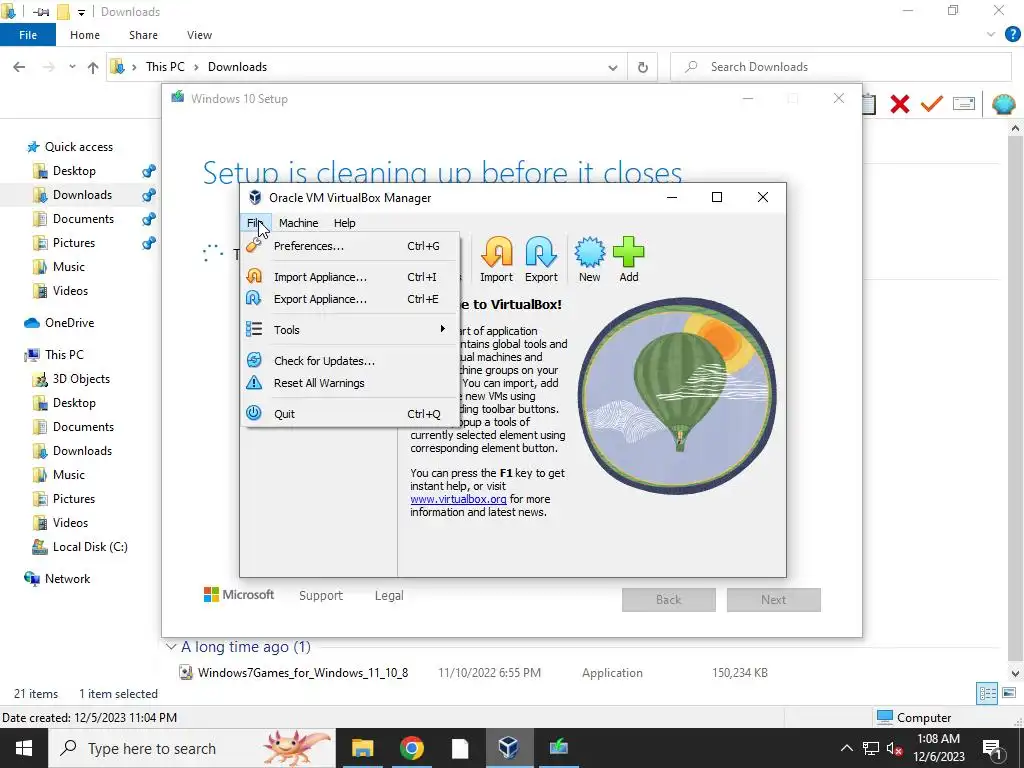Click the red X delete icon
This screenshot has width=1024, height=768.
(x=899, y=104)
